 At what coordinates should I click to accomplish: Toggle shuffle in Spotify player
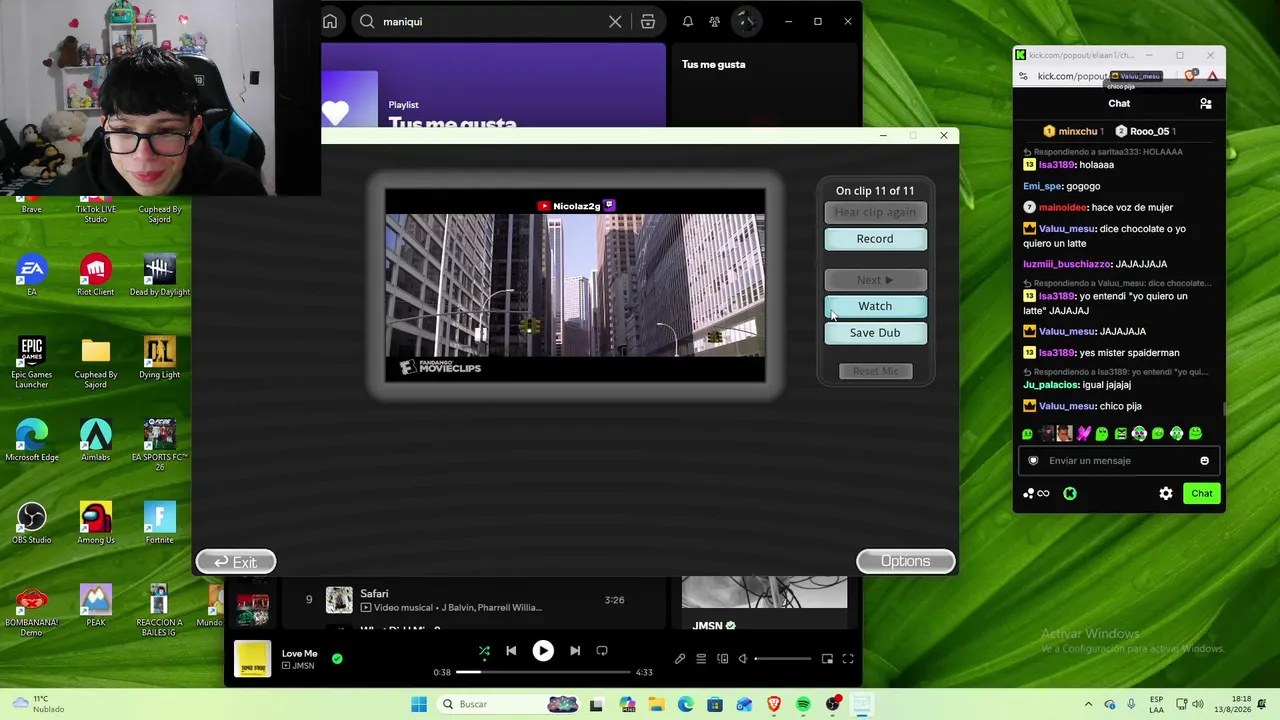click(484, 651)
